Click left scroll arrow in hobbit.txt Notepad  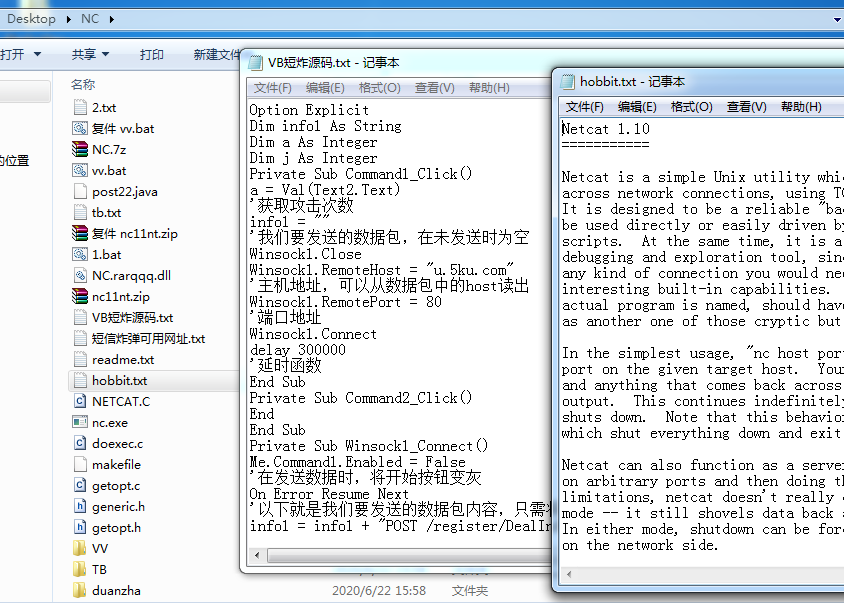[x=569, y=574]
